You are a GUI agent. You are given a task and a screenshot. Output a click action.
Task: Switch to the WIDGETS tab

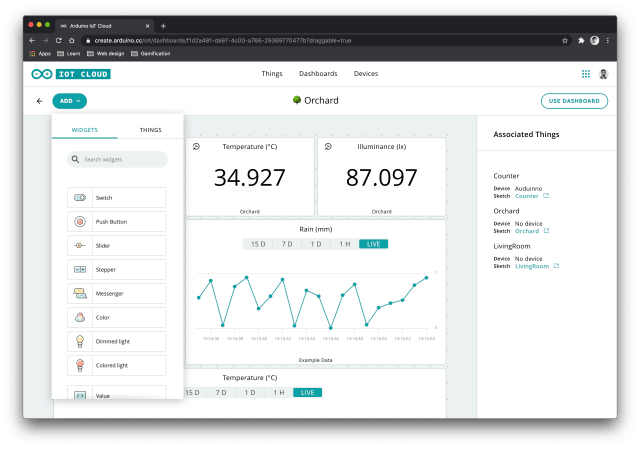click(x=84, y=130)
